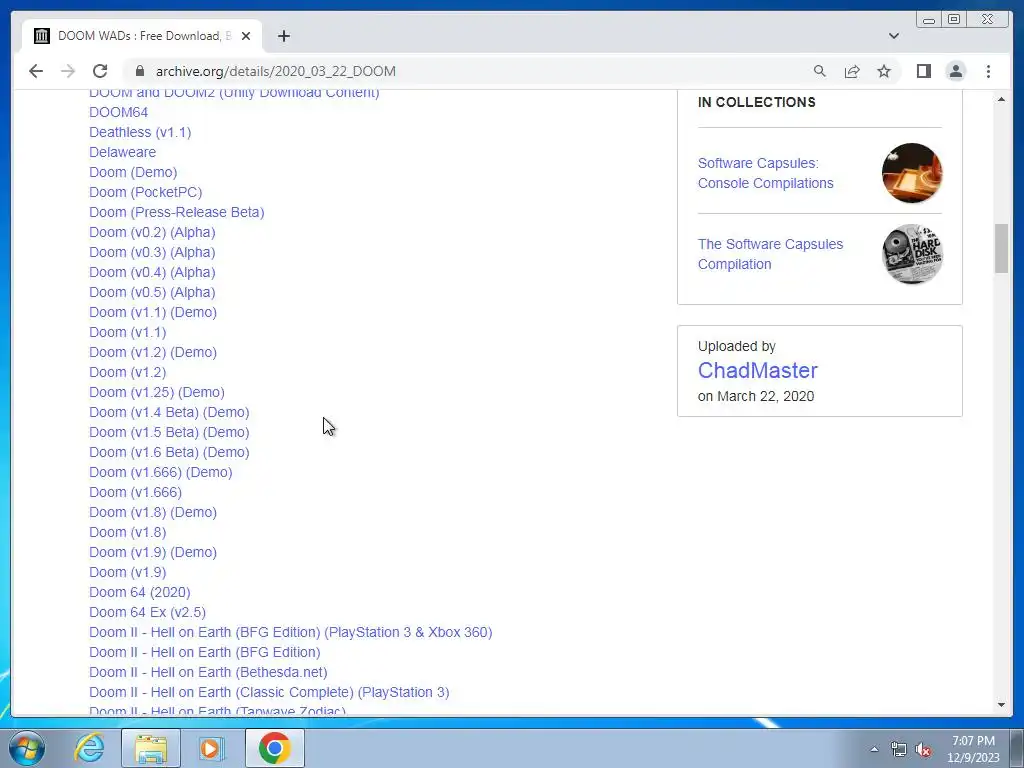This screenshot has height=768, width=1024.
Task: Click the taskbar clock and date
Action: [x=973, y=749]
